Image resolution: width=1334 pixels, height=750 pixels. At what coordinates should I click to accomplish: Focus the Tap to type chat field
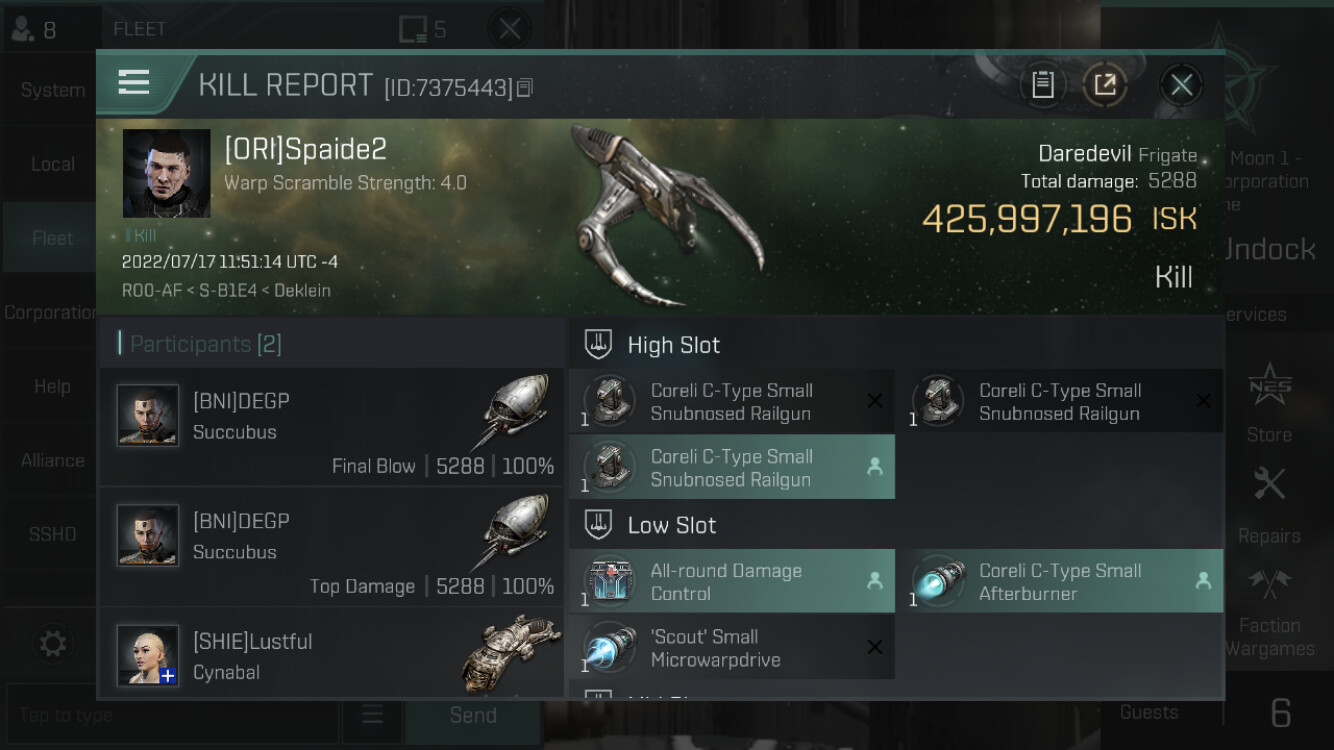(172, 715)
